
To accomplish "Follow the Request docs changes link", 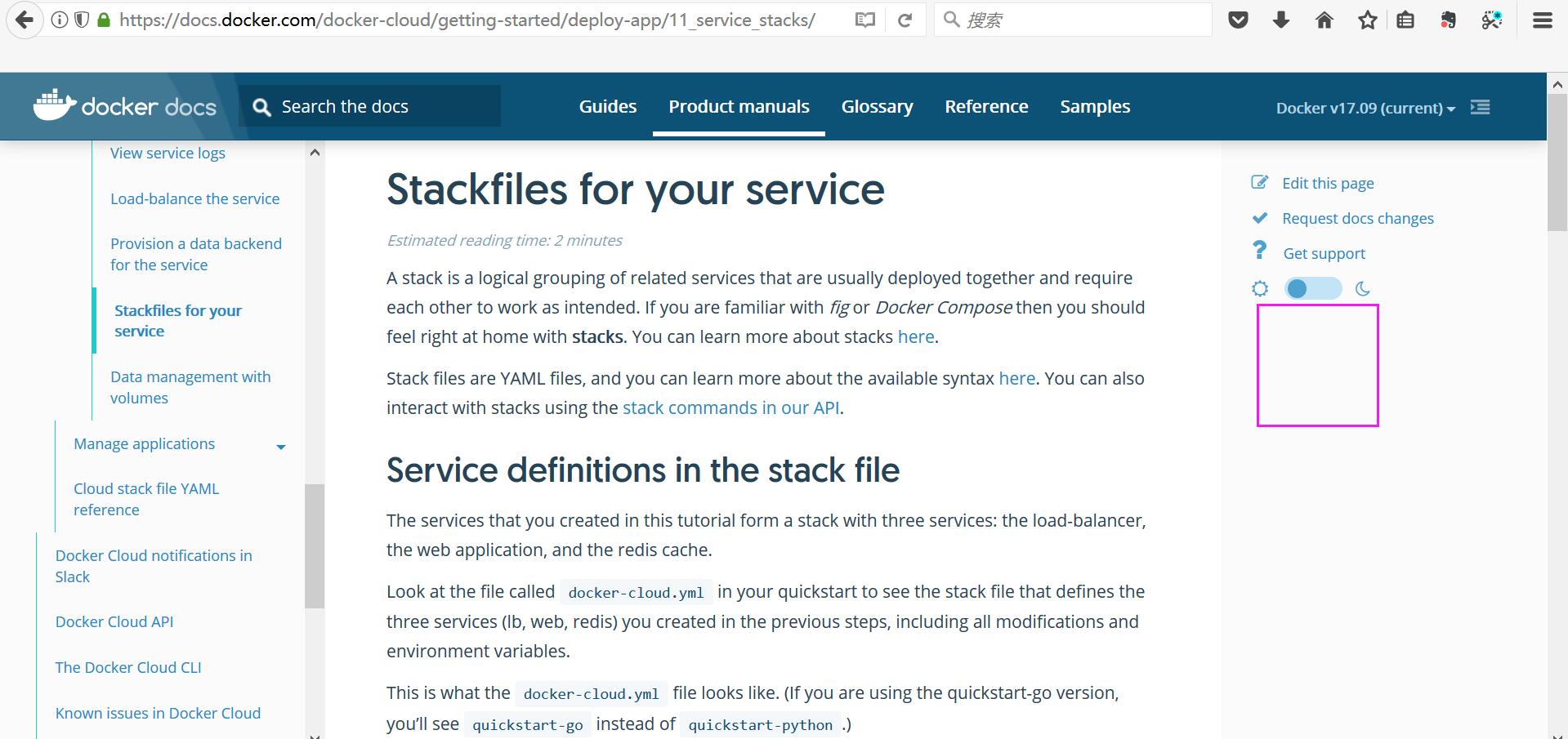I will click(1357, 217).
